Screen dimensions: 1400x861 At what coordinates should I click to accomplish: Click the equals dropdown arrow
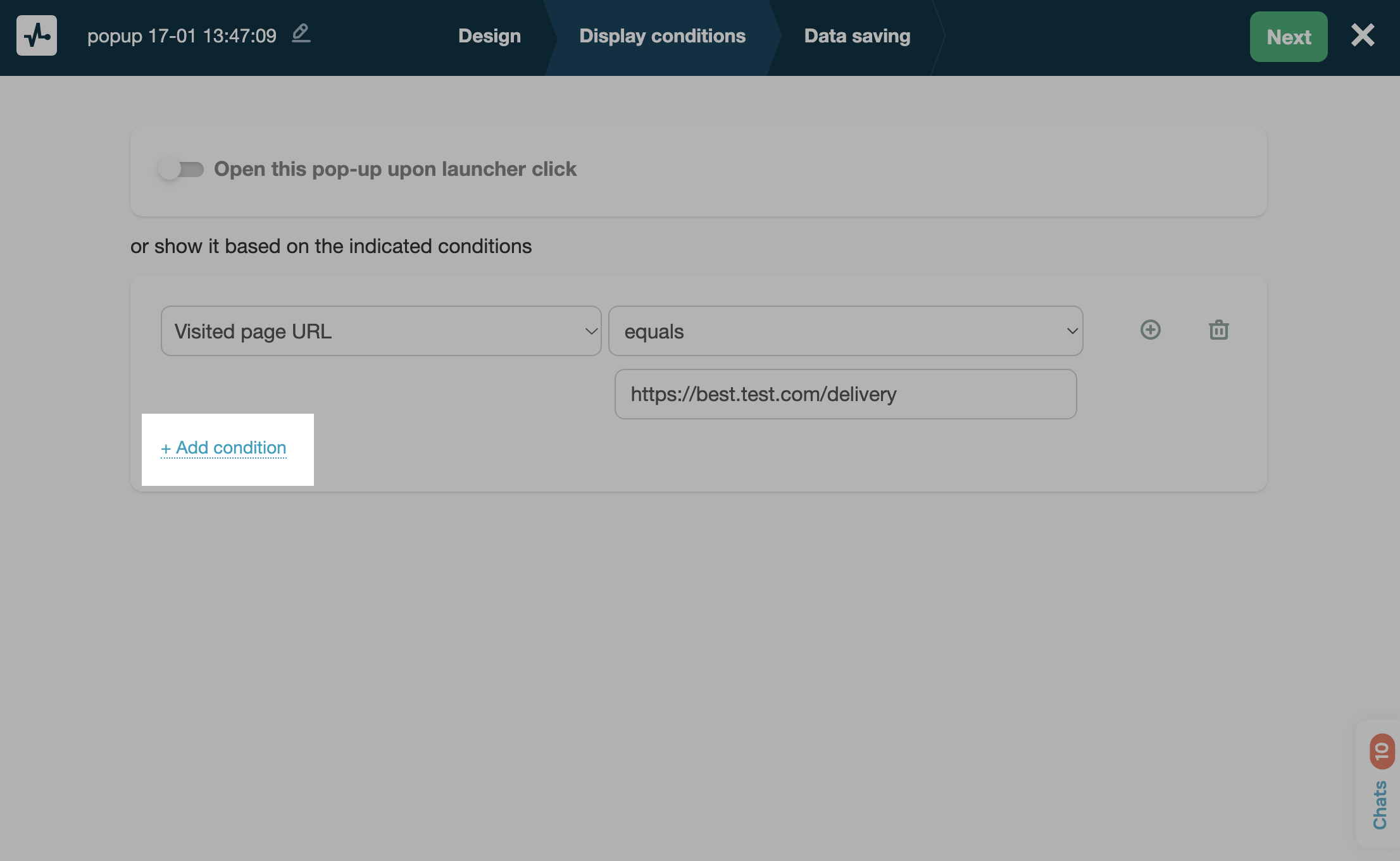[1072, 331]
